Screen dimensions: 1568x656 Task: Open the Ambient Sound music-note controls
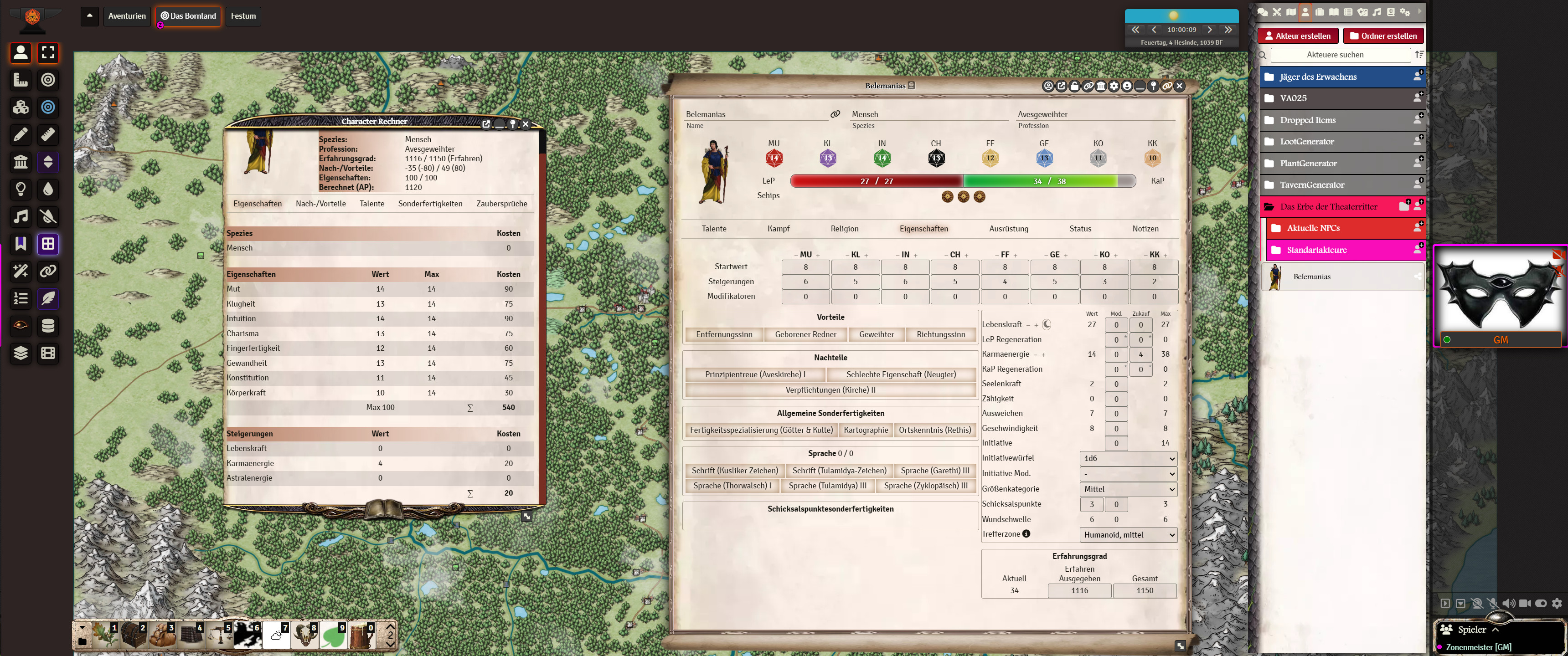pyautogui.click(x=21, y=217)
